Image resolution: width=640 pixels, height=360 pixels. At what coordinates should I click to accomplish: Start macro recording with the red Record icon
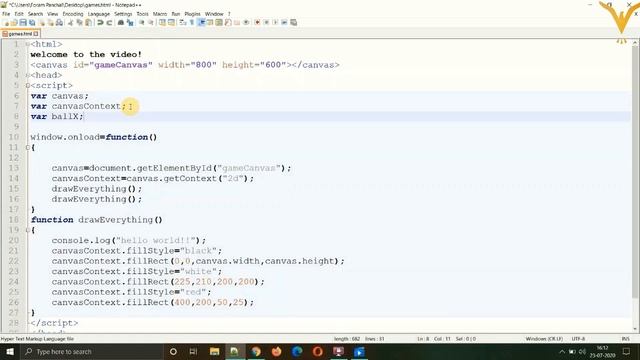coord(257,23)
